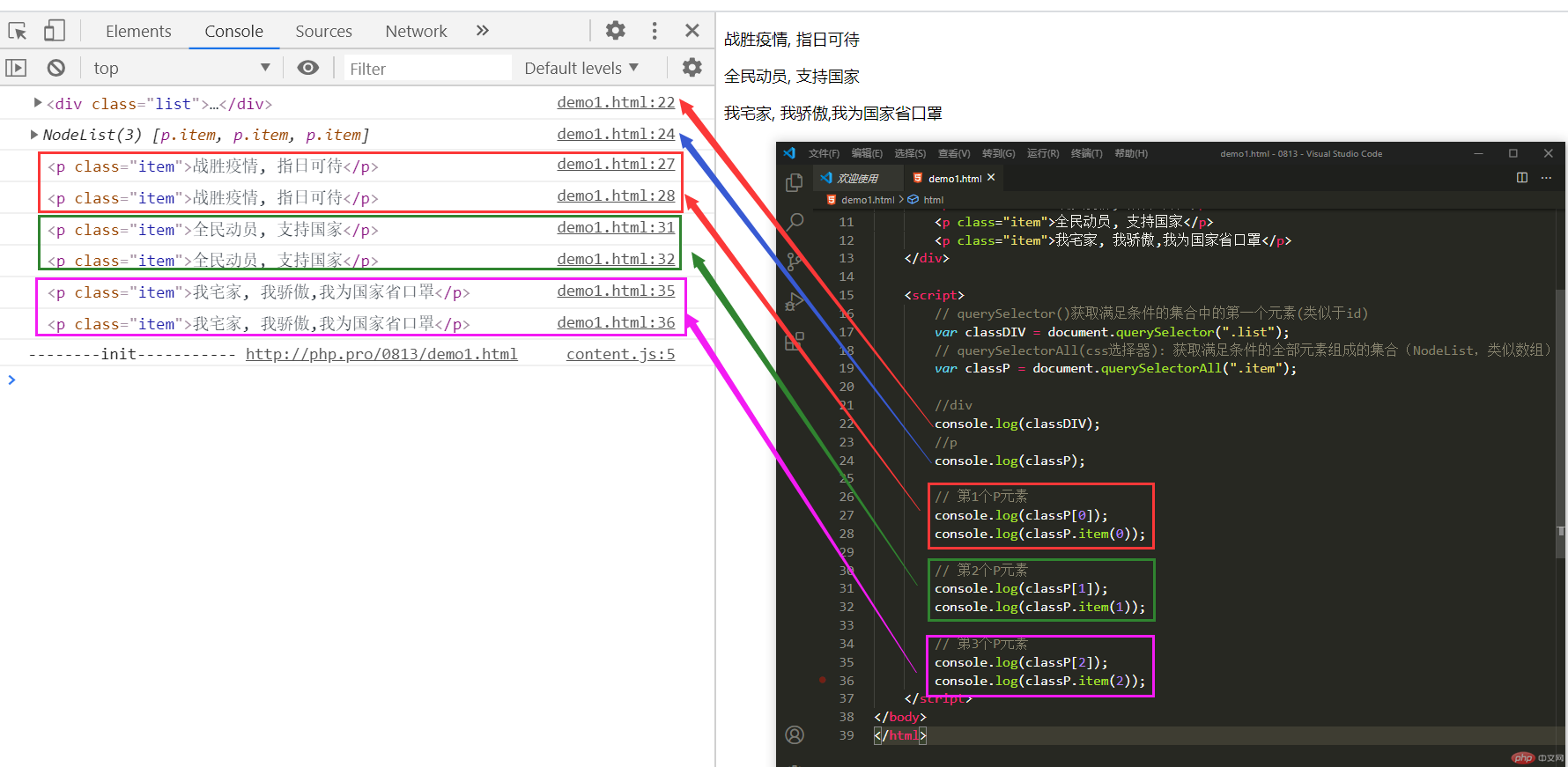Open DevTools three-dot customize menu
Screen dimensions: 1568x767
[654, 31]
